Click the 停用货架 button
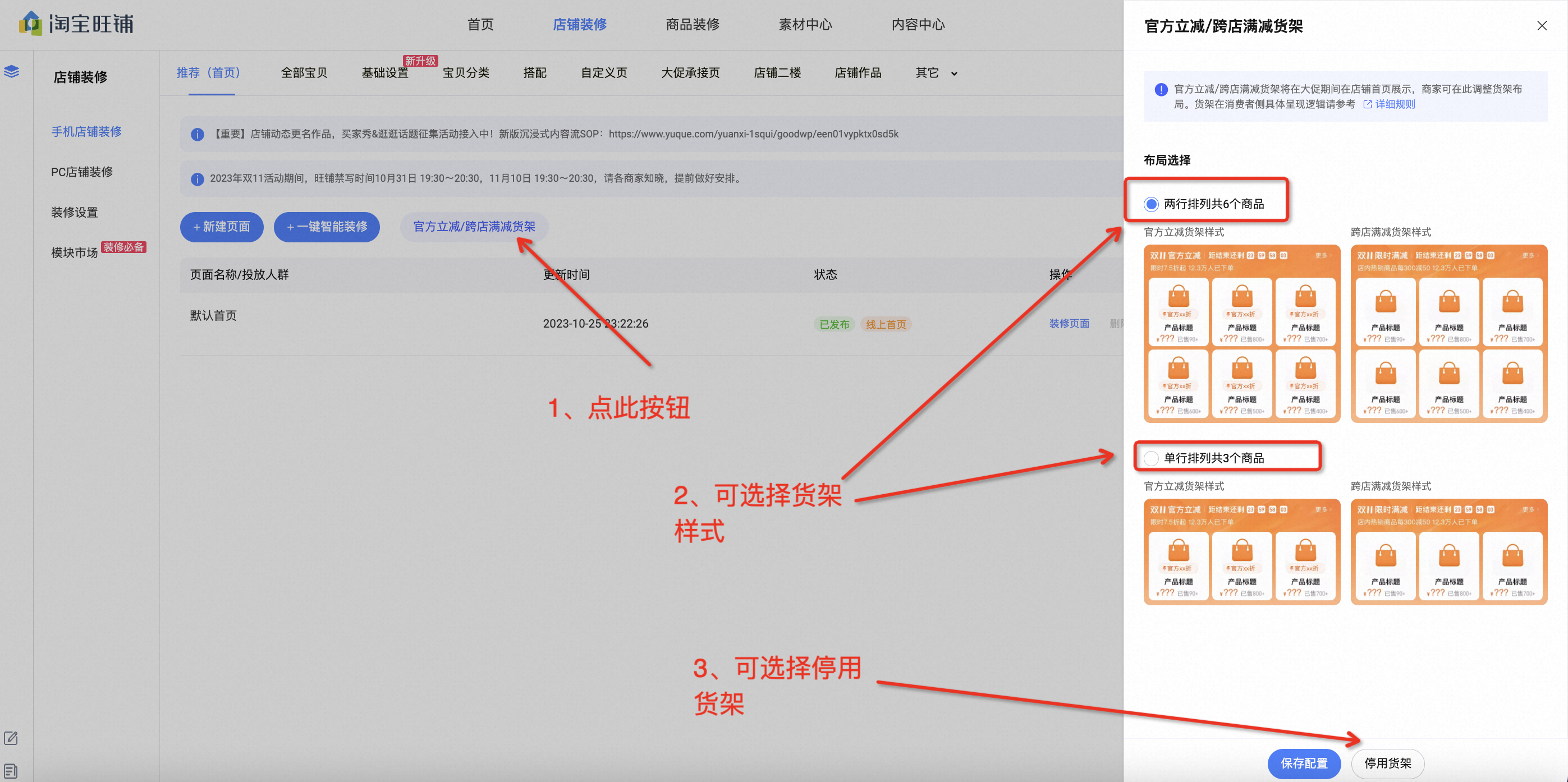Screen dimensions: 1568x782 click(x=1387, y=763)
